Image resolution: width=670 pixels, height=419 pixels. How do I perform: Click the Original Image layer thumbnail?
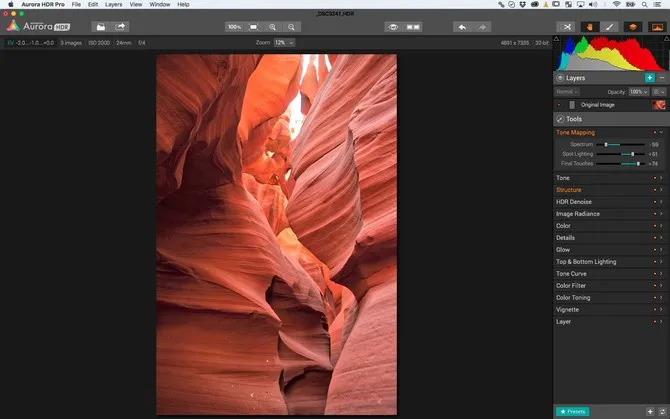659,104
